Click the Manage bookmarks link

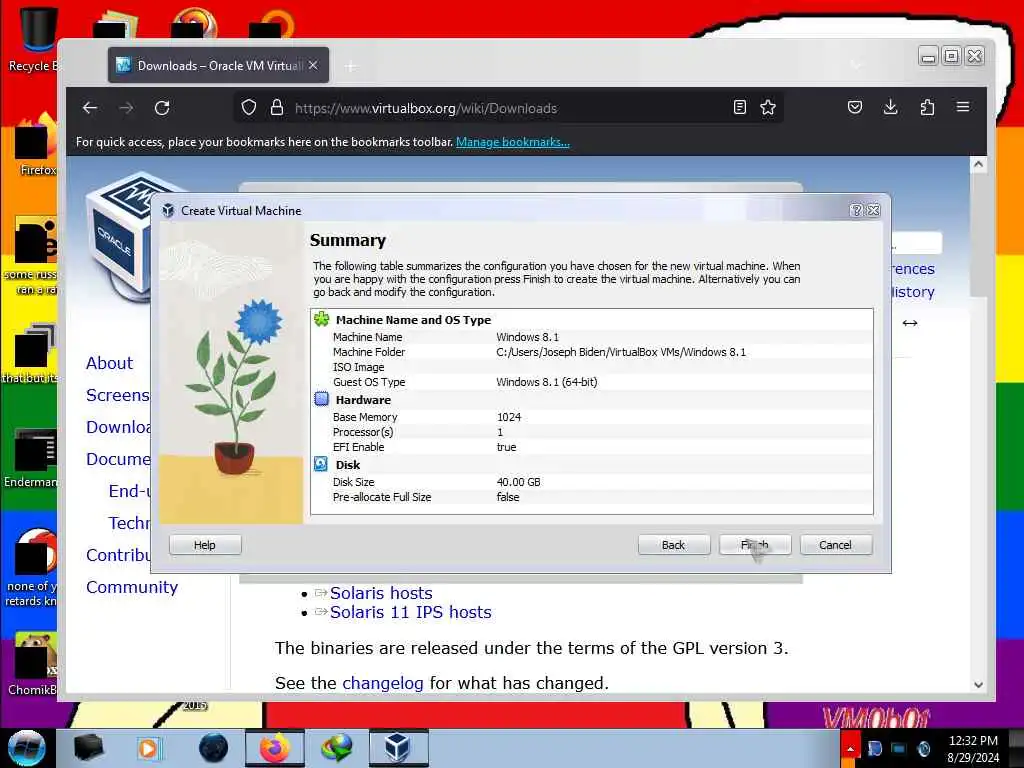(x=513, y=142)
